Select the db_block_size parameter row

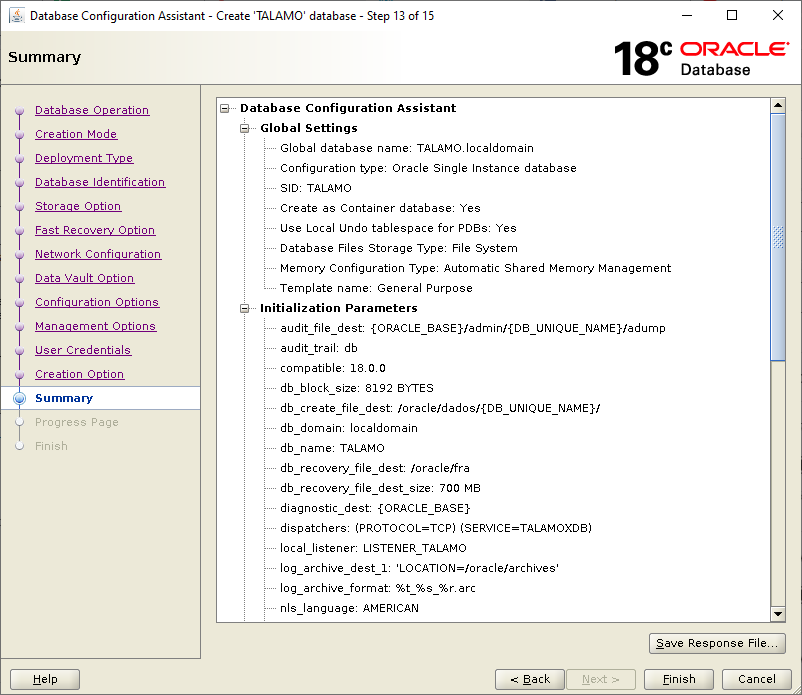[357, 388]
